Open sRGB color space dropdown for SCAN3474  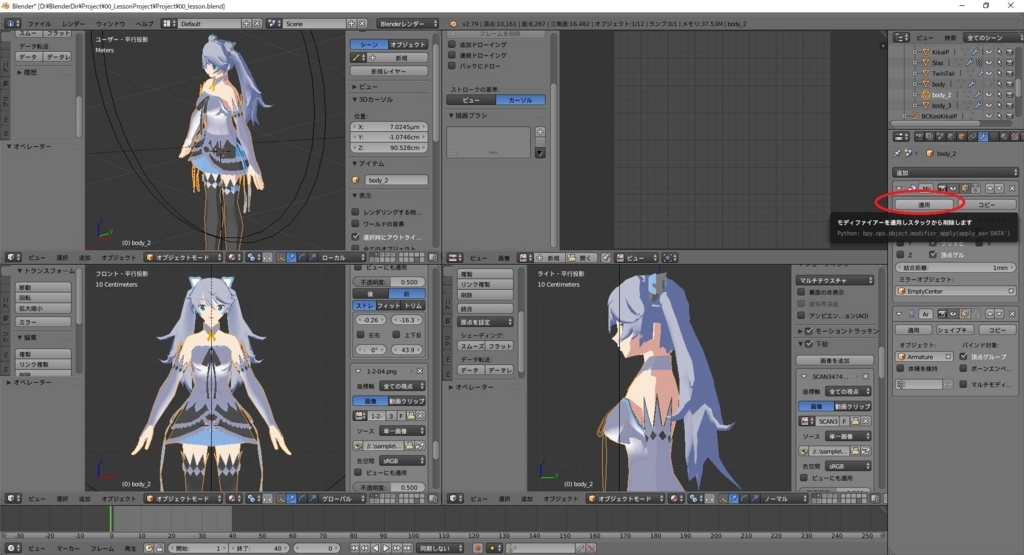click(848, 466)
